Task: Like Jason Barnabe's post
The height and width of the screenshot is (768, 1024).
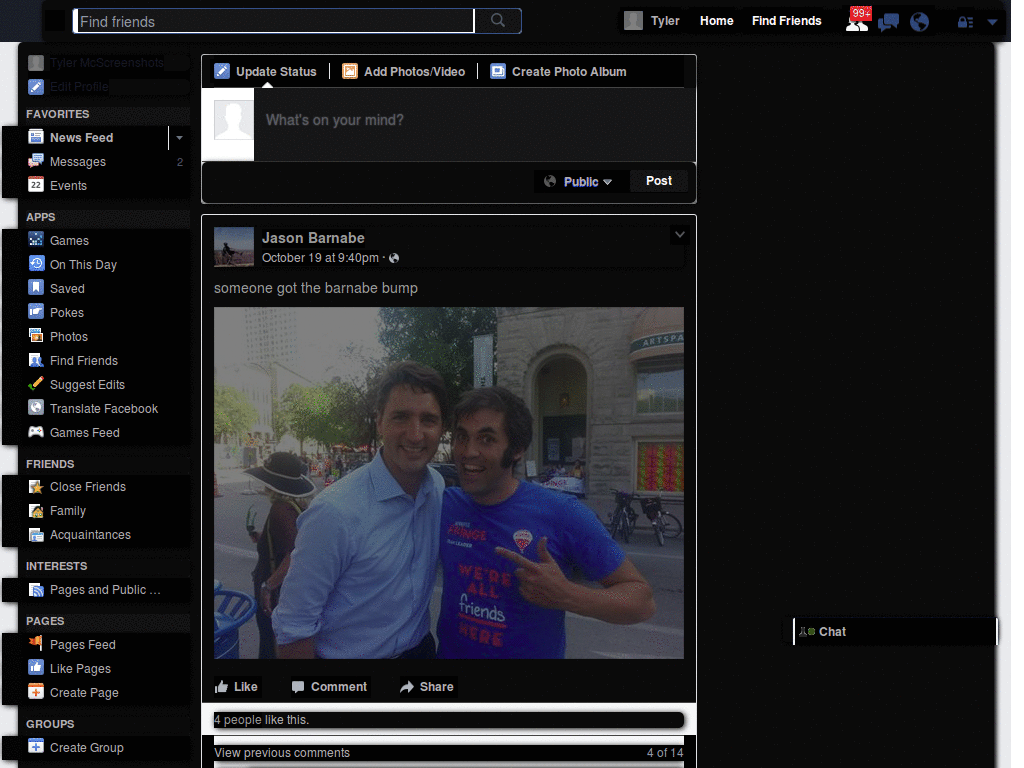Action: (x=236, y=687)
